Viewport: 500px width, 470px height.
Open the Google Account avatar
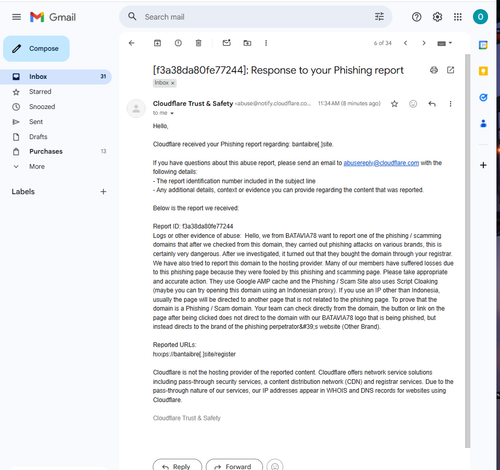point(480,17)
